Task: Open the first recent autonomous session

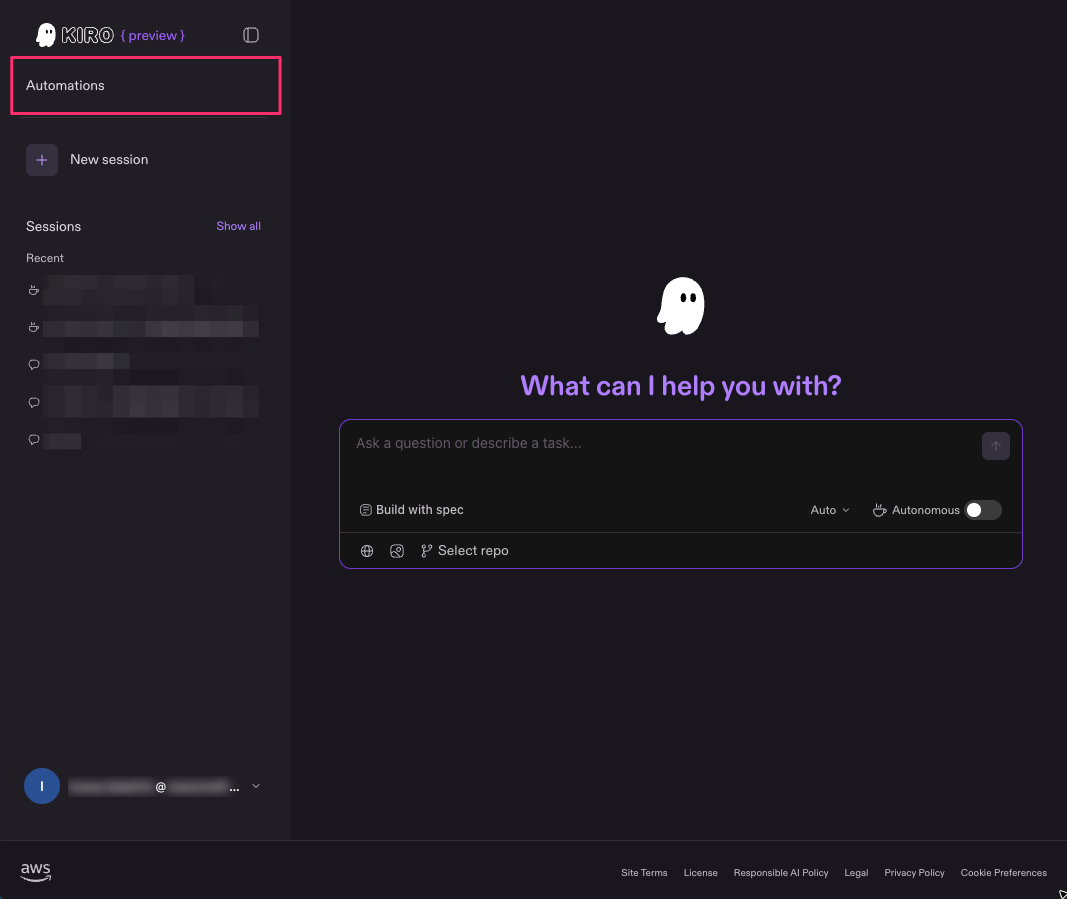Action: pyautogui.click(x=143, y=291)
